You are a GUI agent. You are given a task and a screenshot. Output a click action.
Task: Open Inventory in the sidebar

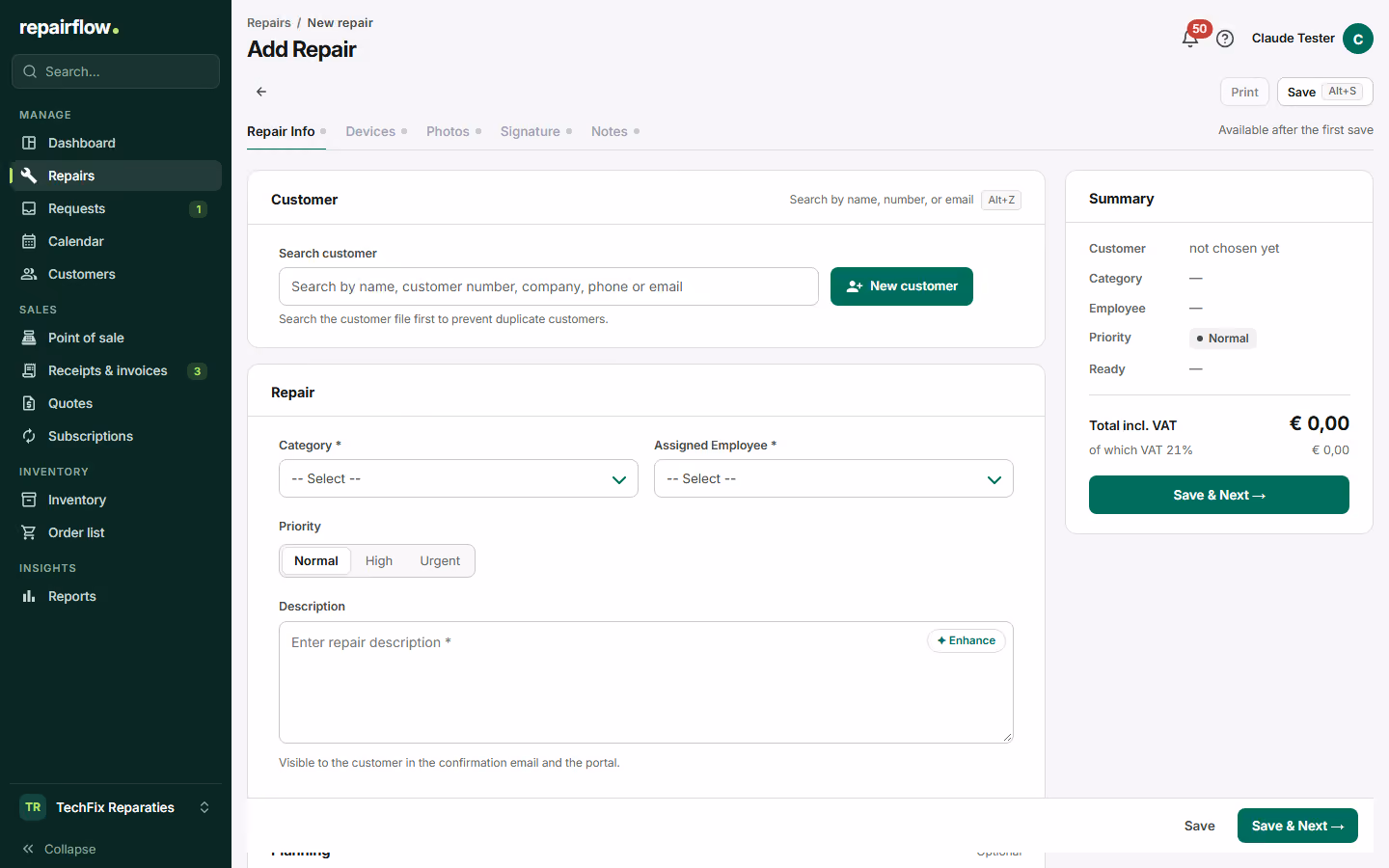pos(116,500)
